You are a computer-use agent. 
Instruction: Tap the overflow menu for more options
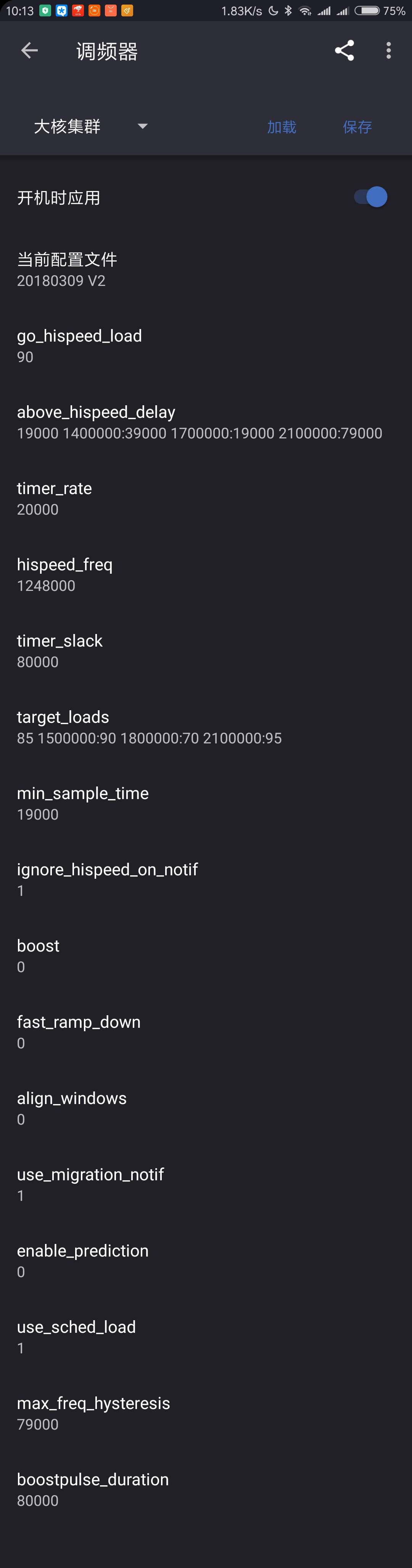[x=388, y=51]
